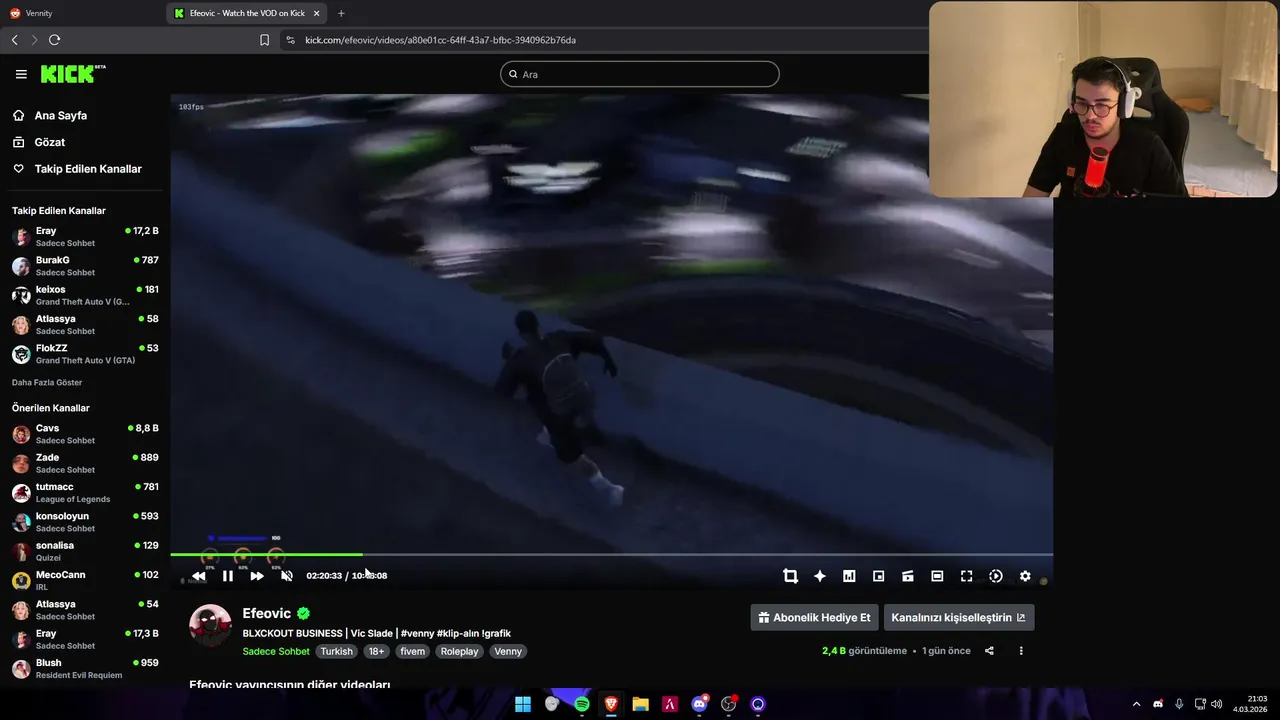Viewport: 1280px width, 720px height.
Task: Click the Ara search field
Action: (640, 74)
